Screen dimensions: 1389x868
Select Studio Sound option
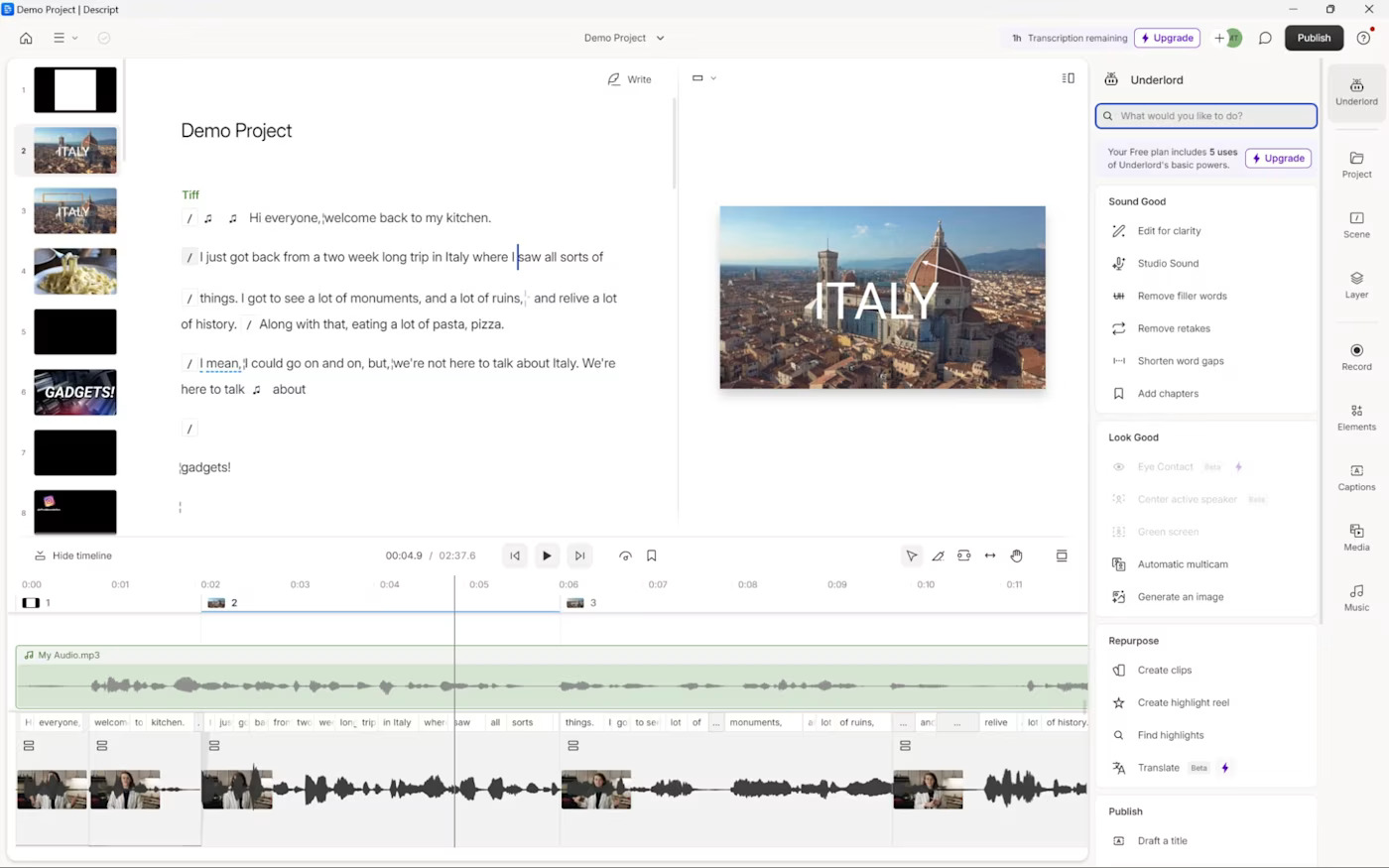click(1168, 263)
